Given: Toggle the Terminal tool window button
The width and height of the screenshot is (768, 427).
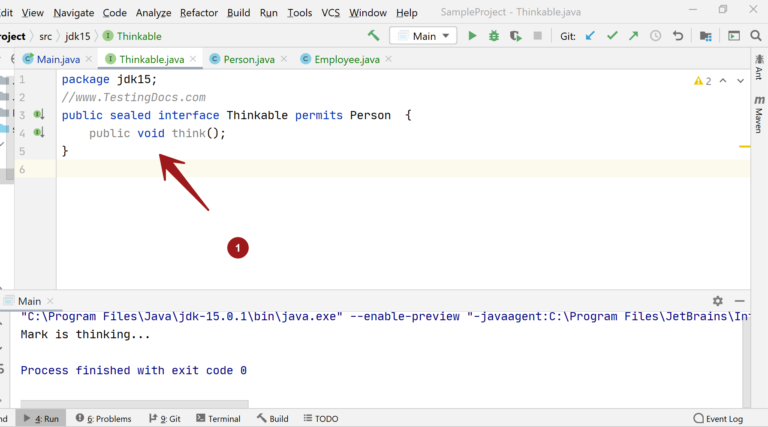Looking at the screenshot, I should pos(218,418).
